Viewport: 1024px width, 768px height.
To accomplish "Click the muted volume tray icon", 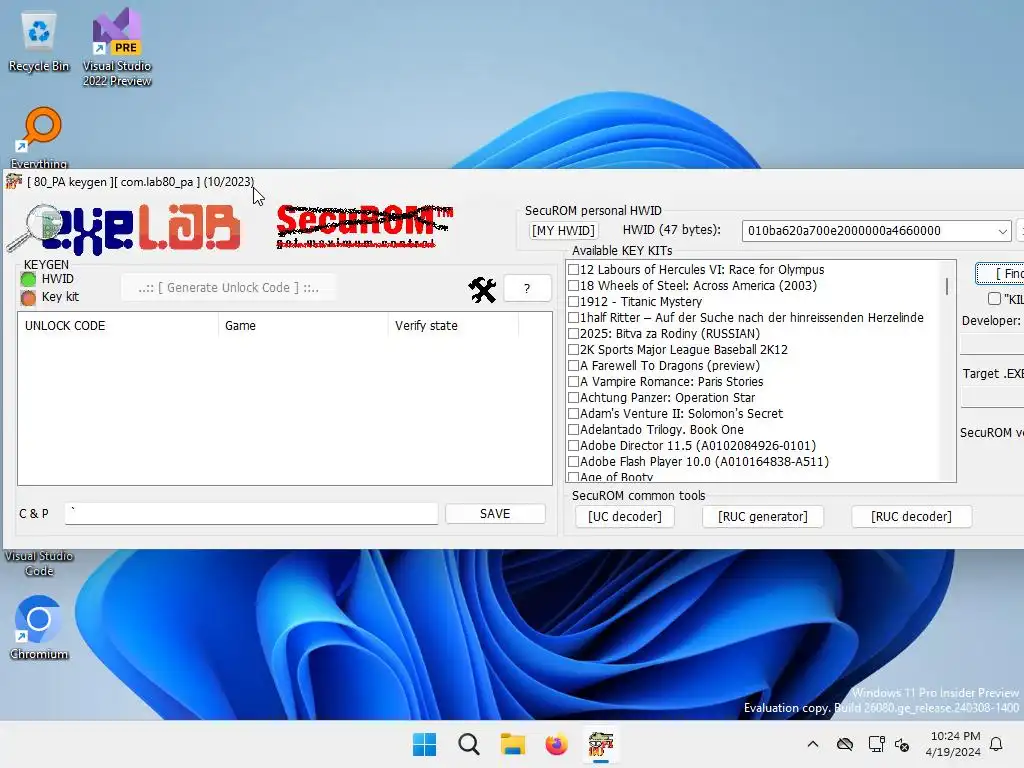I will point(902,744).
